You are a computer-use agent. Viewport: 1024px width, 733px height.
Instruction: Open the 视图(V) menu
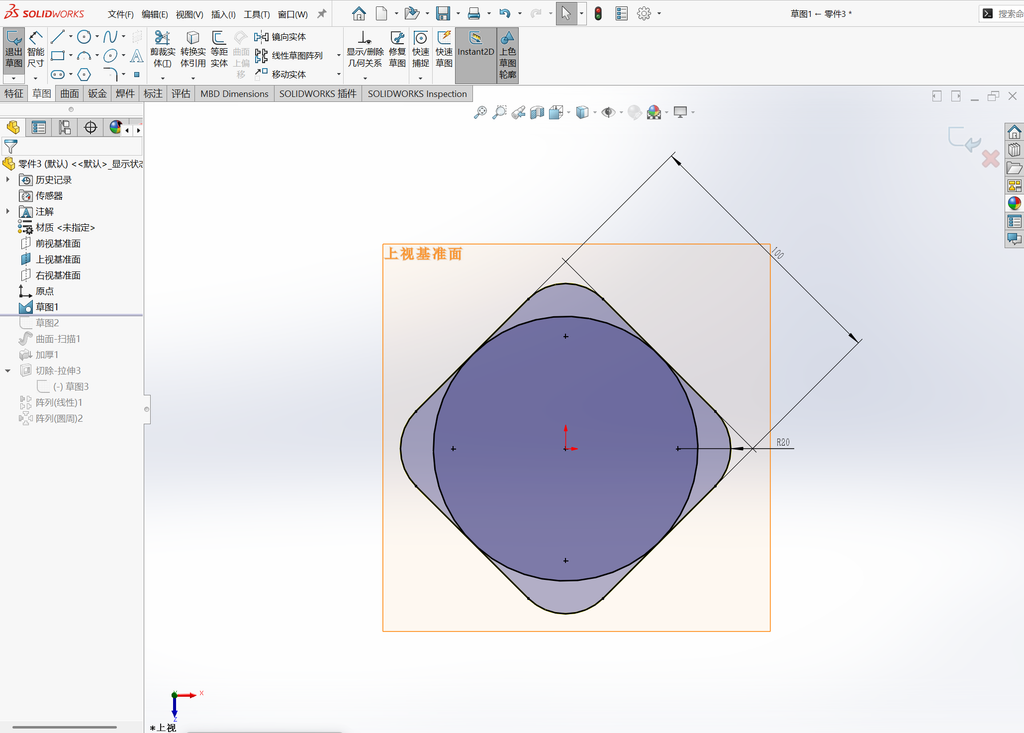tap(189, 14)
